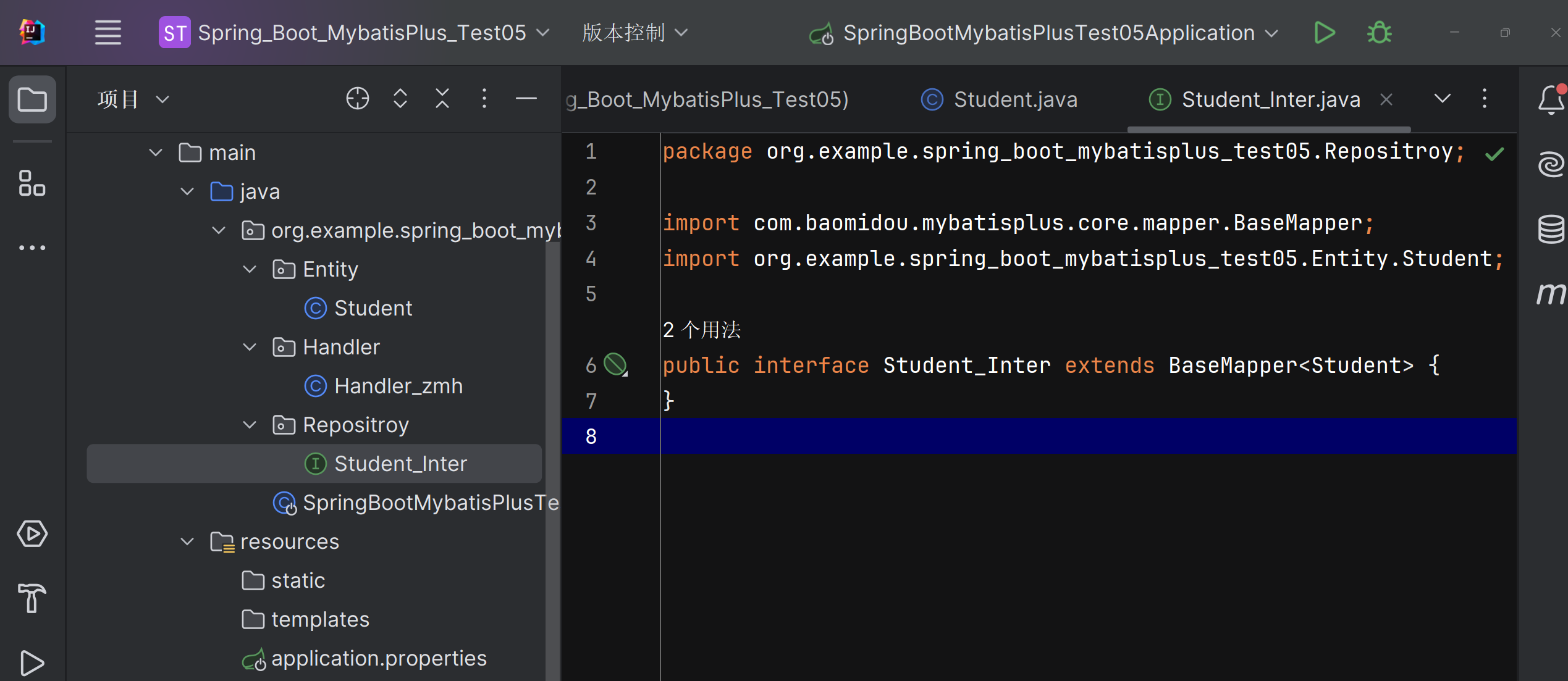Image resolution: width=1568 pixels, height=681 pixels.
Task: Click the green Run application button
Action: pyautogui.click(x=1324, y=33)
